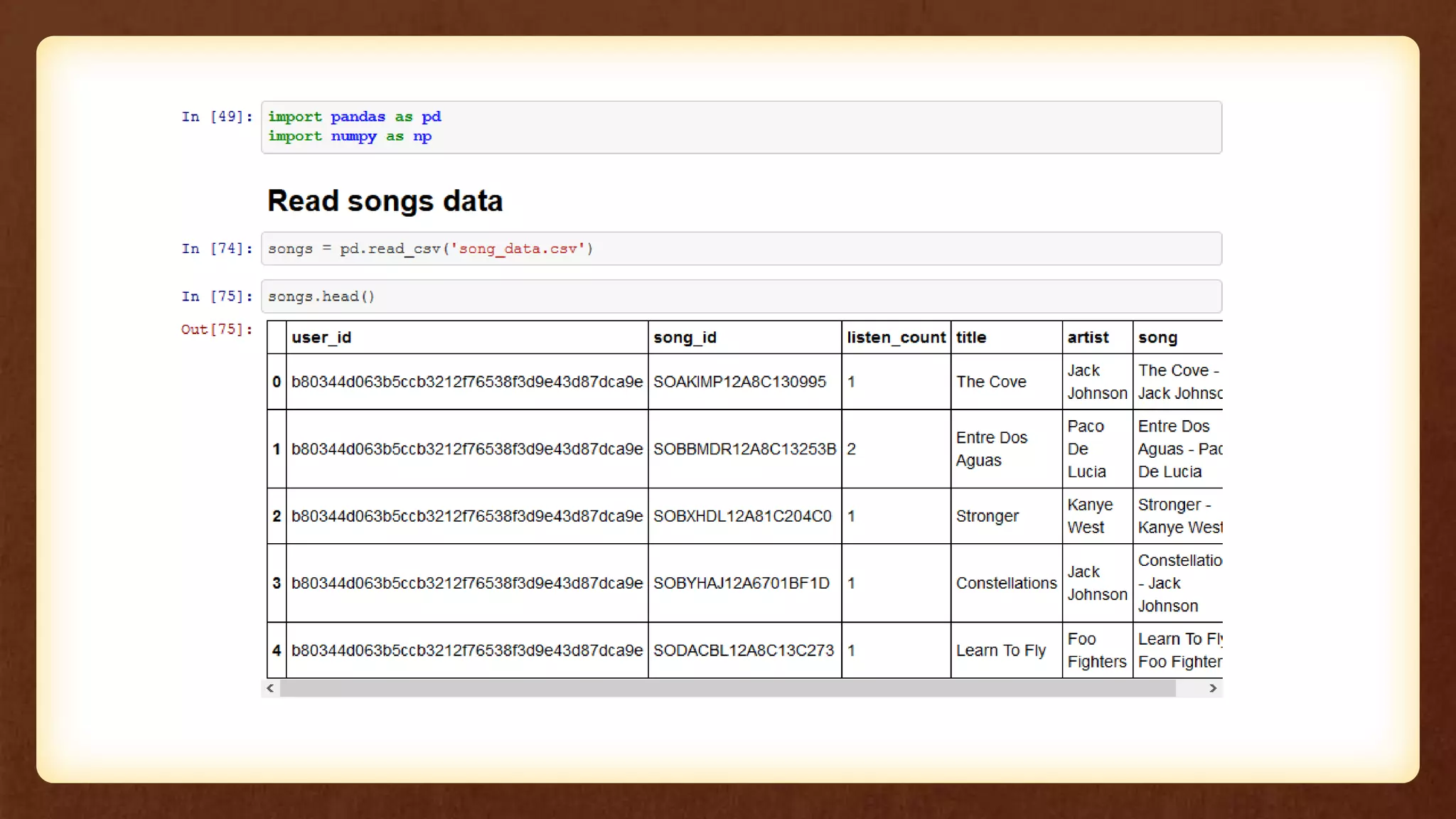Click the 'Learn To Fly' title cell
The image size is (1456, 819).
pos(1000,651)
